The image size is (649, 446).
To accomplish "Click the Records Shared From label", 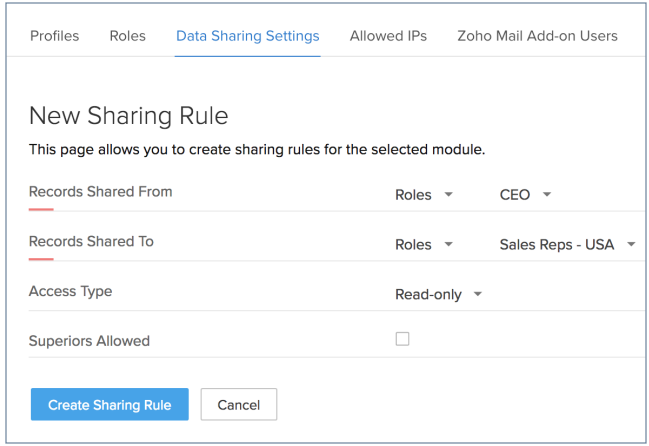I will click(100, 192).
